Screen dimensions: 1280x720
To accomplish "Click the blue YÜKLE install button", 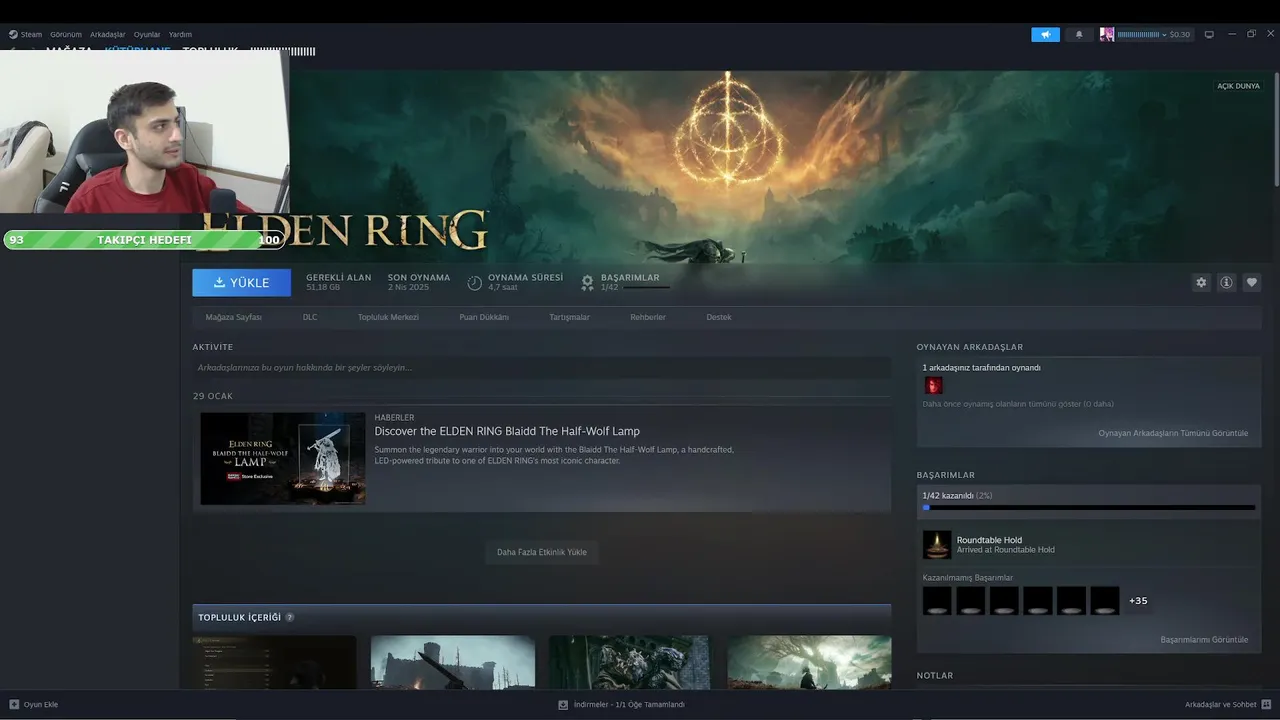I will tap(242, 283).
